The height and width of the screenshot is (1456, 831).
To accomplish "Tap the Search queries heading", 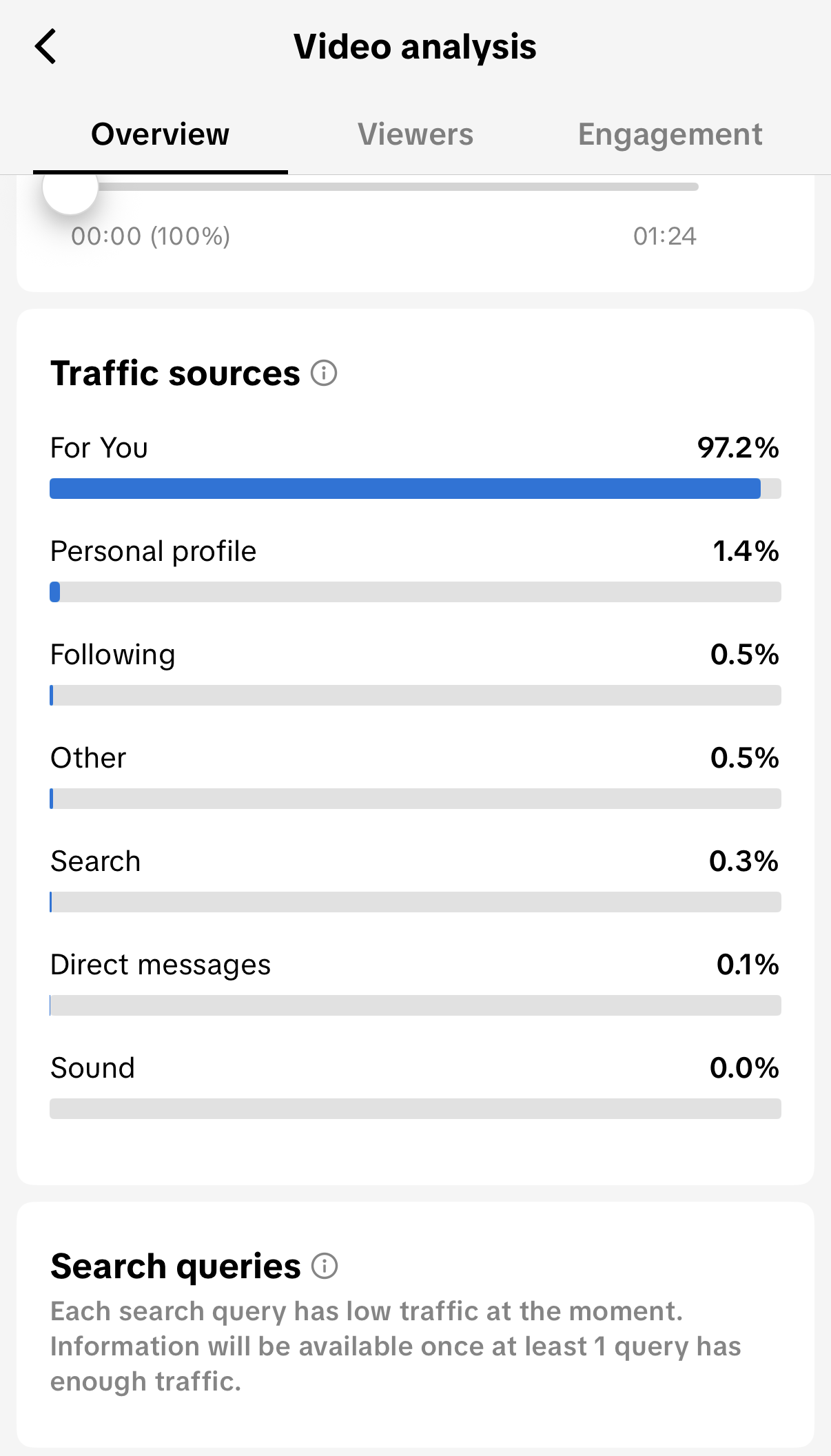I will tap(176, 1267).
